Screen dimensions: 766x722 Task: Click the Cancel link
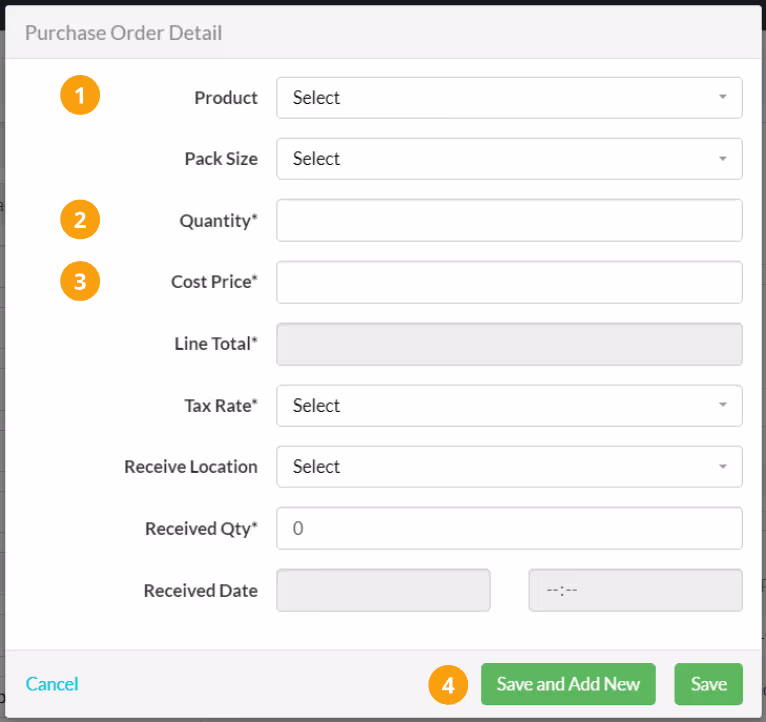tap(52, 684)
